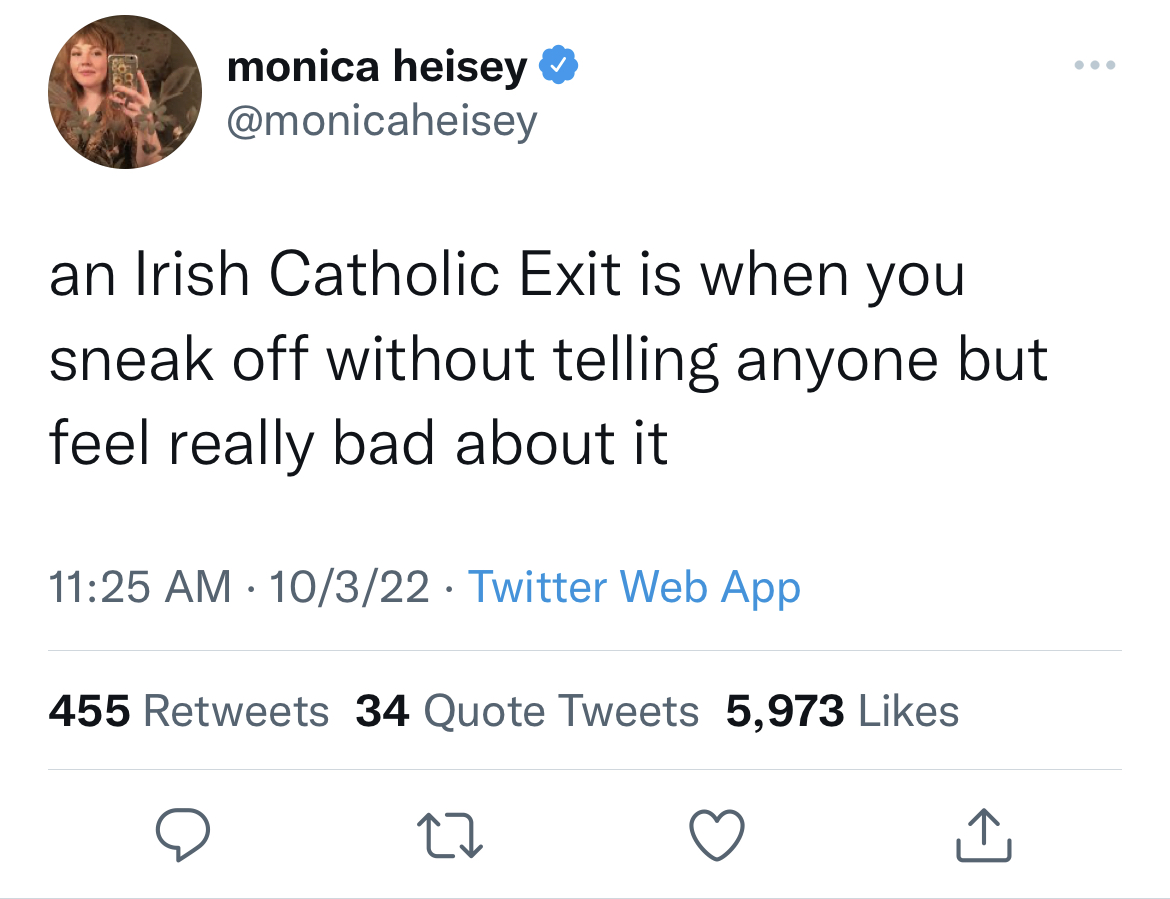The height and width of the screenshot is (899, 1170).
Task: Open the reply composer via speech bubble icon
Action: pyautogui.click(x=184, y=834)
